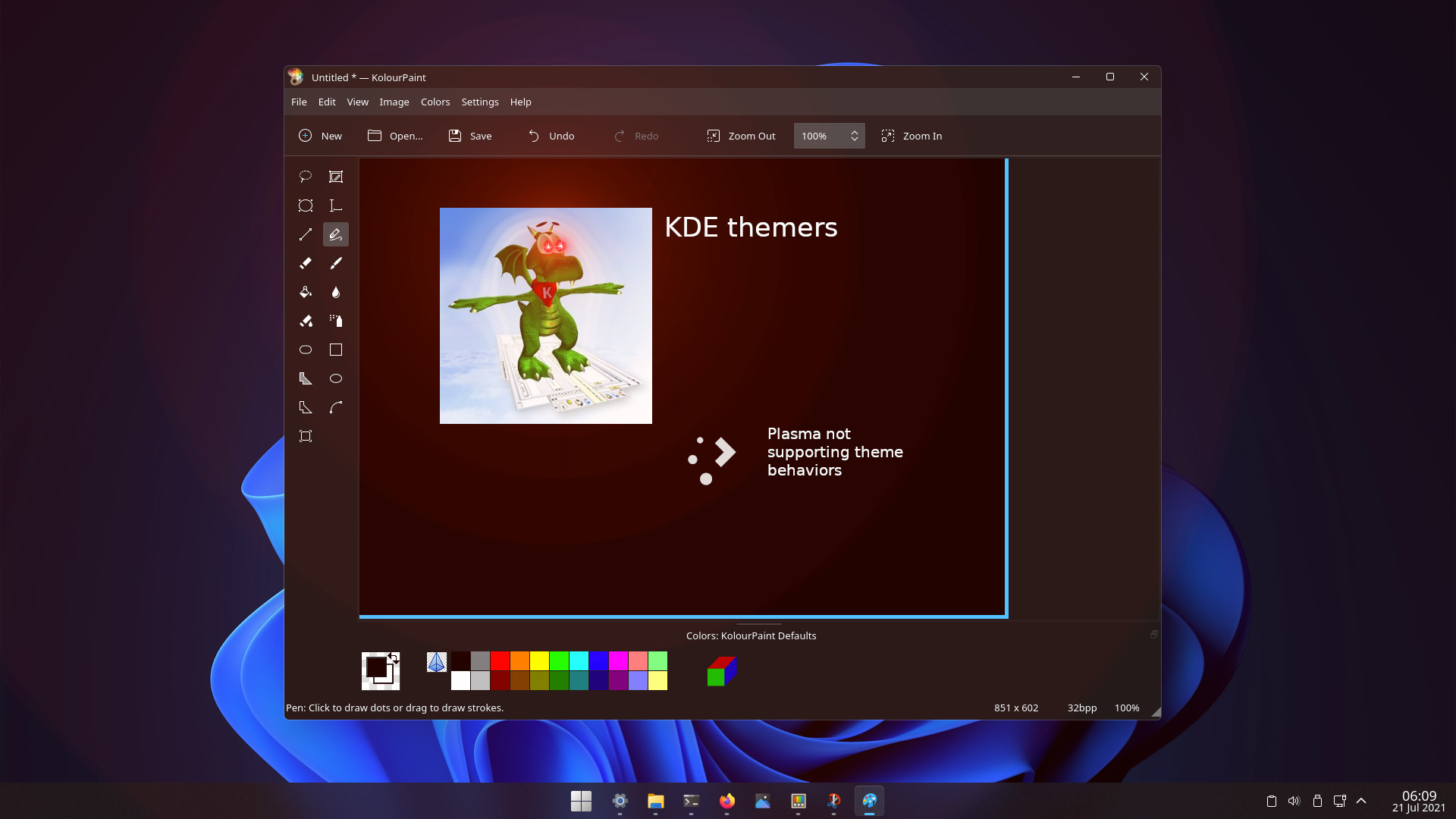1456x819 pixels.
Task: Open the Image menu
Action: (394, 102)
